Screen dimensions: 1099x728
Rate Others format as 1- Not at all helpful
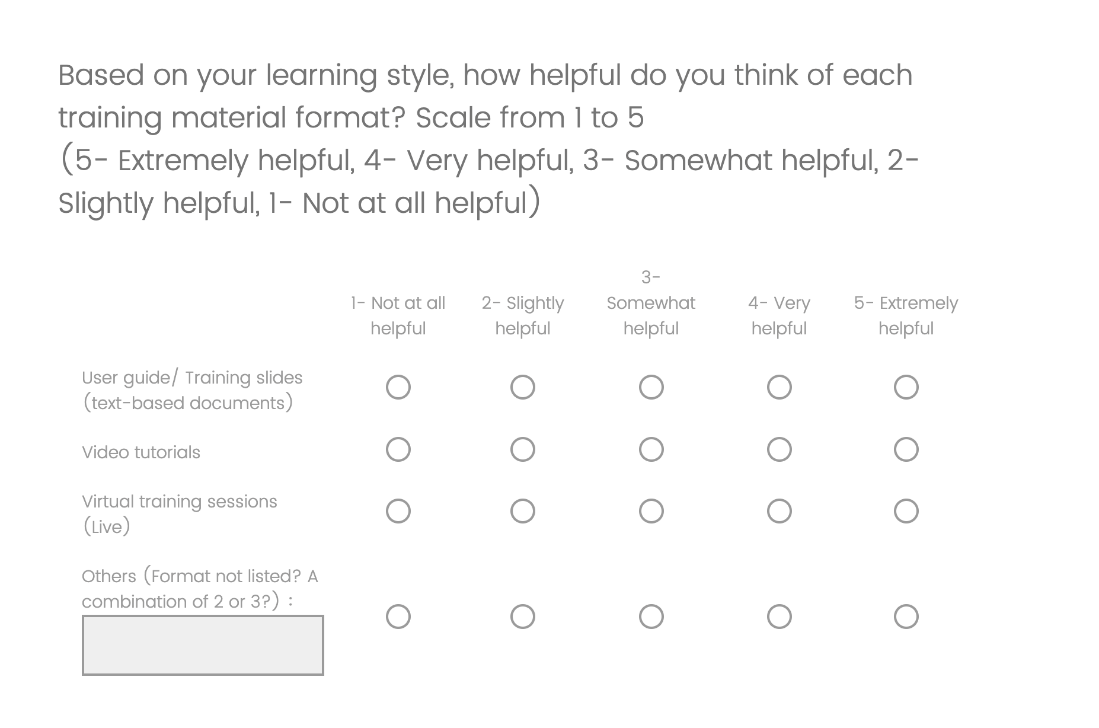coord(398,617)
